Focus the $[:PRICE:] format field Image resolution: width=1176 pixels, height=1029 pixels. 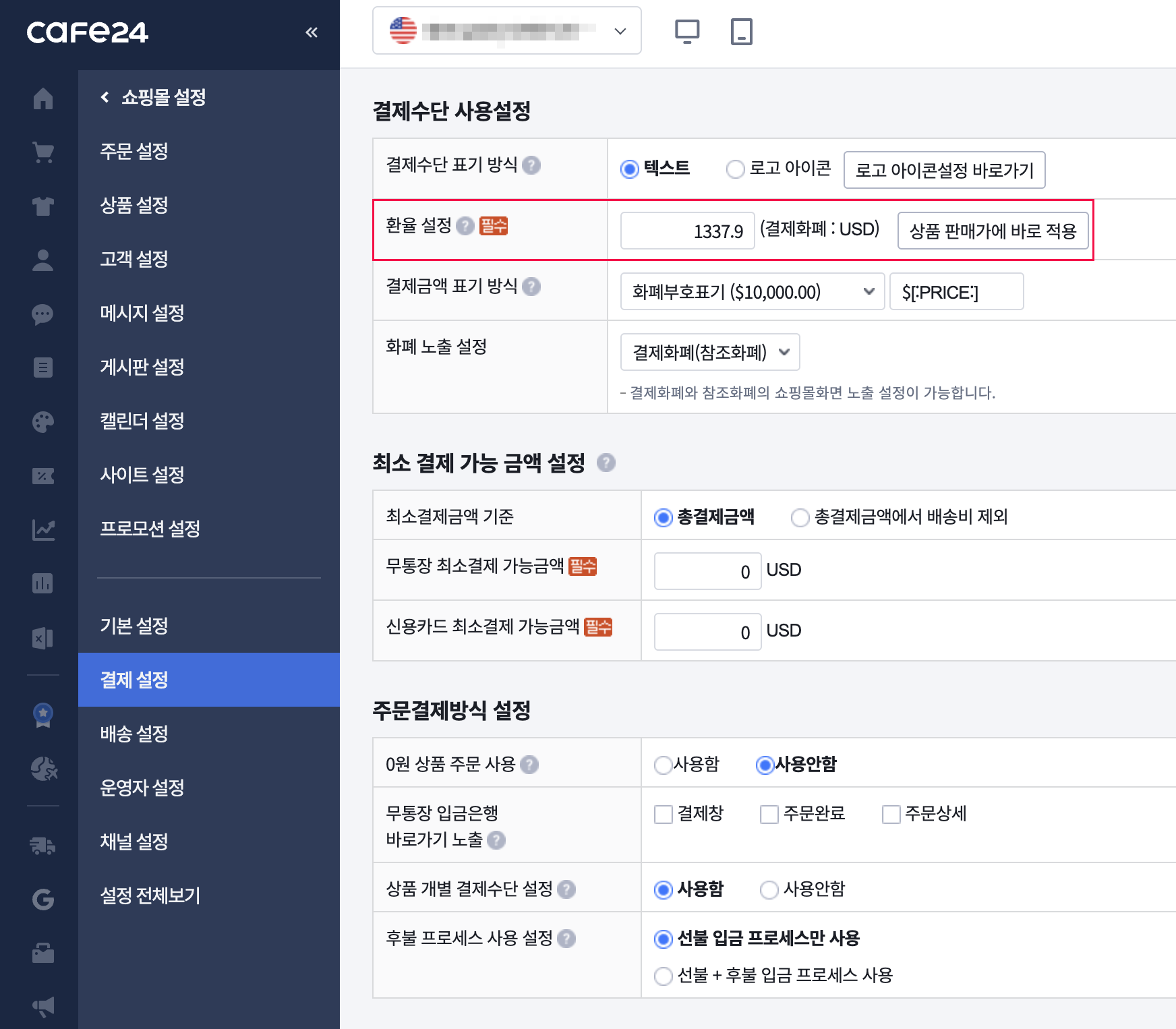click(957, 291)
